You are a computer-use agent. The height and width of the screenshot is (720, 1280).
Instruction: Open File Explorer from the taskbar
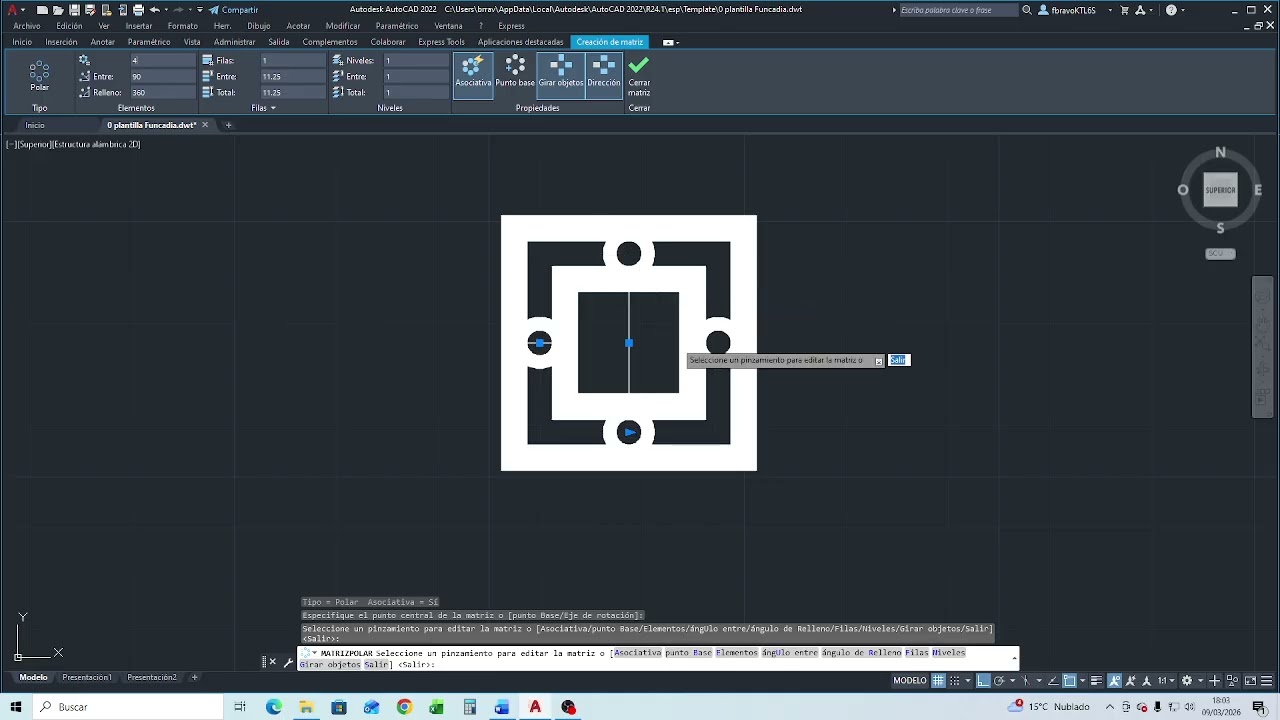[x=306, y=707]
